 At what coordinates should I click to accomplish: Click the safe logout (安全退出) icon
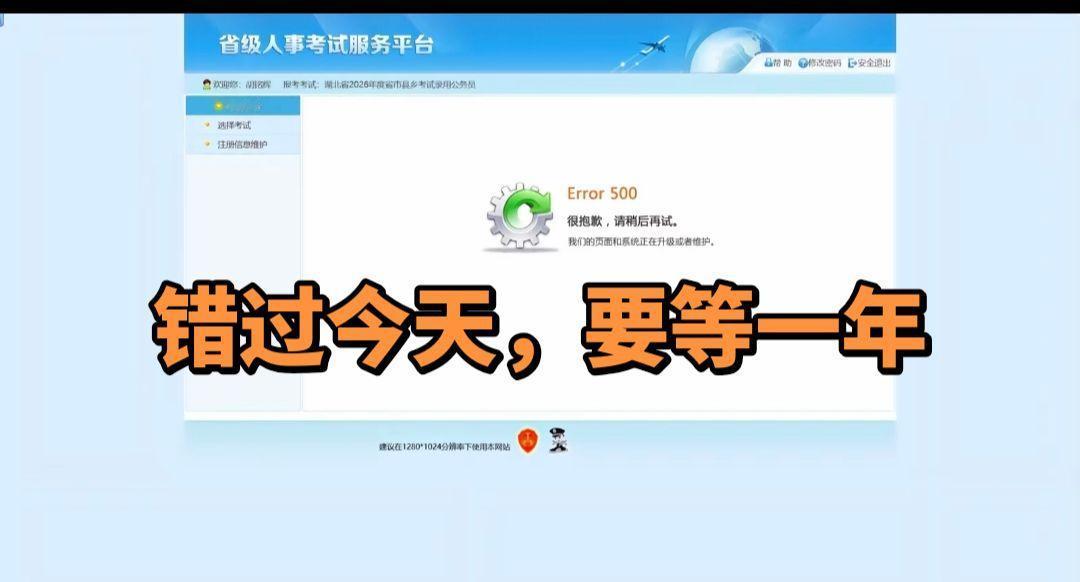coord(852,63)
